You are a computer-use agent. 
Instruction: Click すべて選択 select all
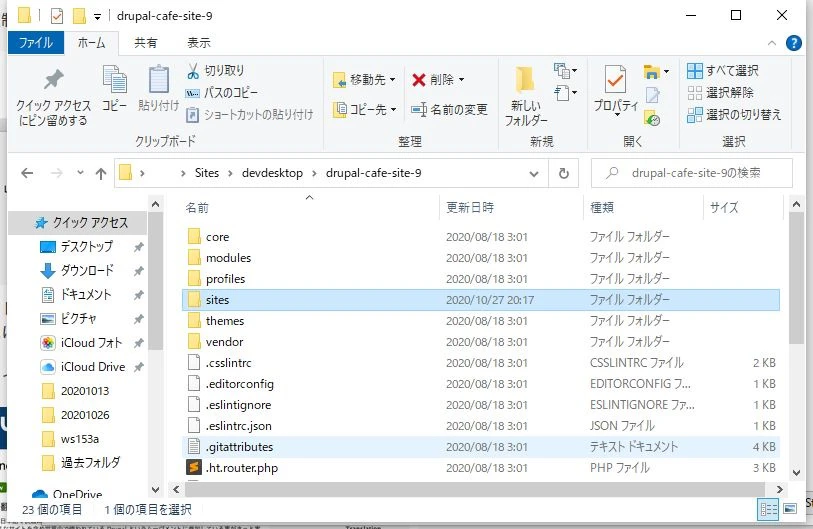pos(723,71)
